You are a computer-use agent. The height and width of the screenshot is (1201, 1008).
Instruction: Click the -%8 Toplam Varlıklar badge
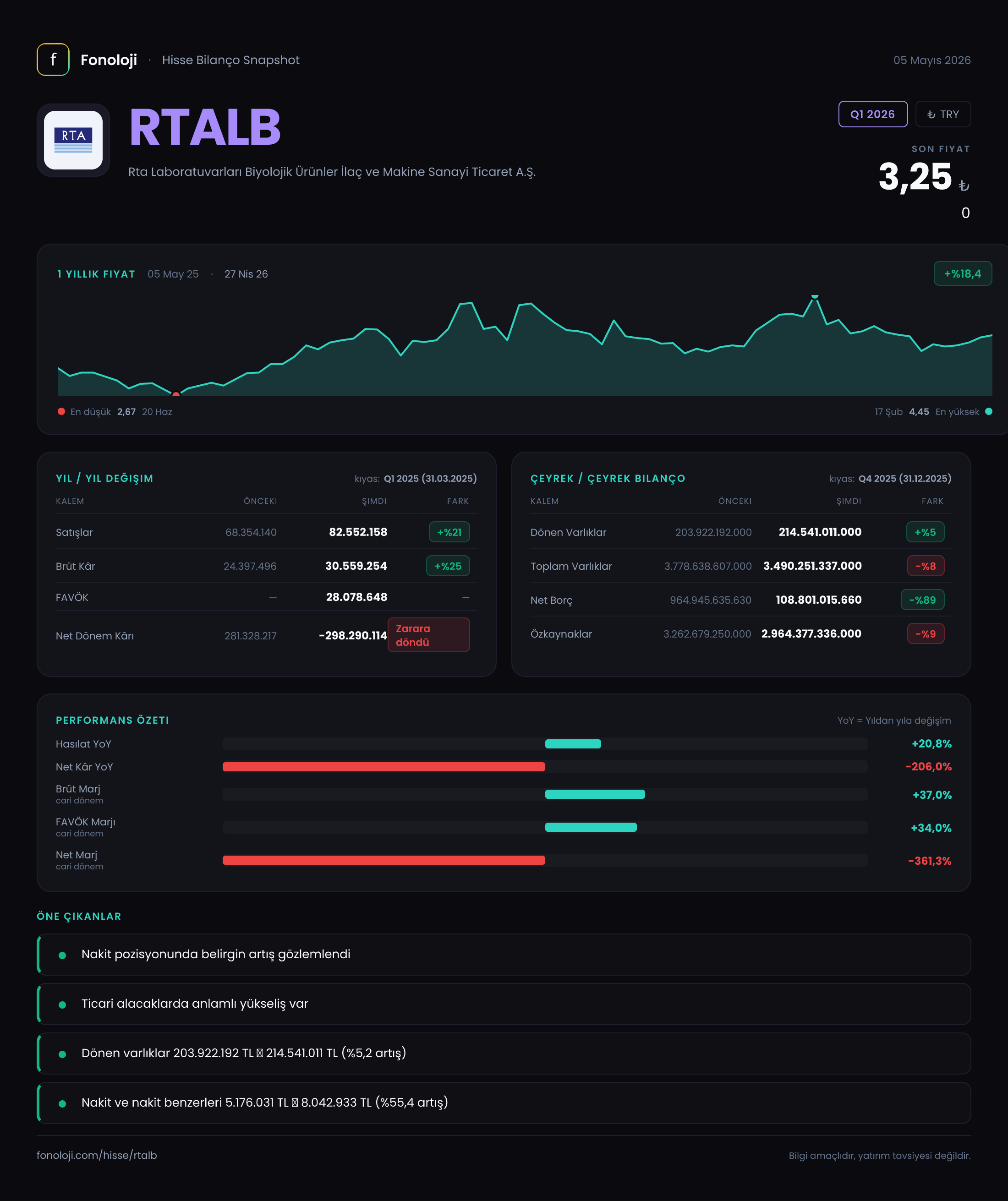926,566
